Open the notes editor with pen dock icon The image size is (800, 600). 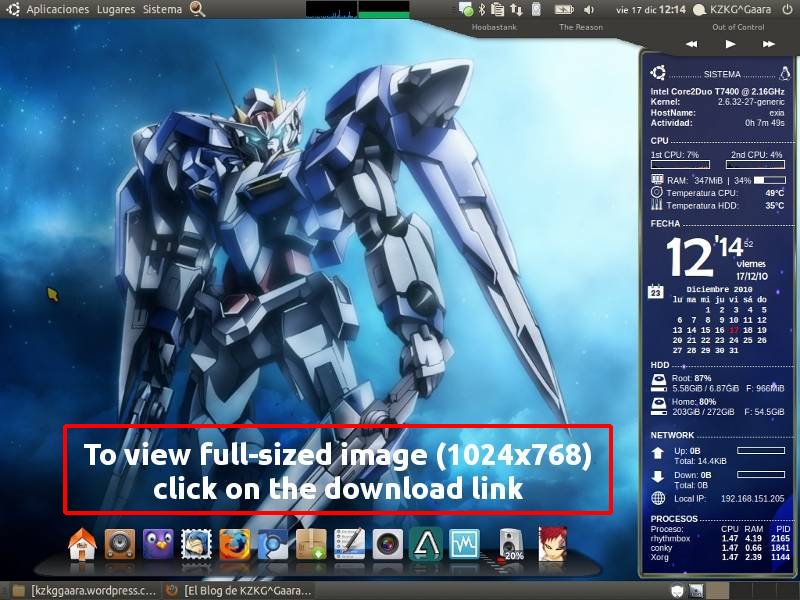(x=349, y=544)
